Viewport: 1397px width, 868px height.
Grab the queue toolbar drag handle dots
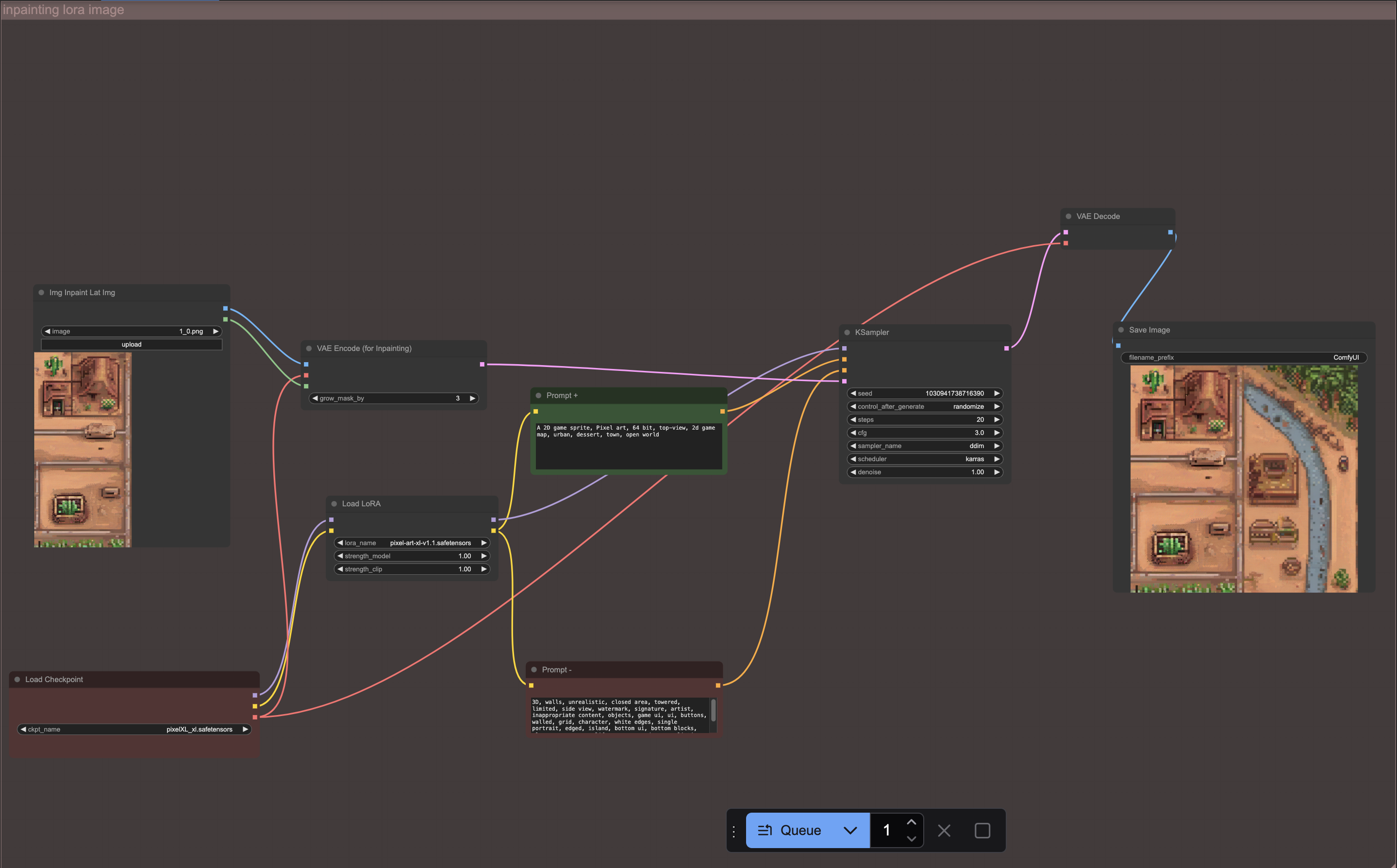tap(733, 831)
